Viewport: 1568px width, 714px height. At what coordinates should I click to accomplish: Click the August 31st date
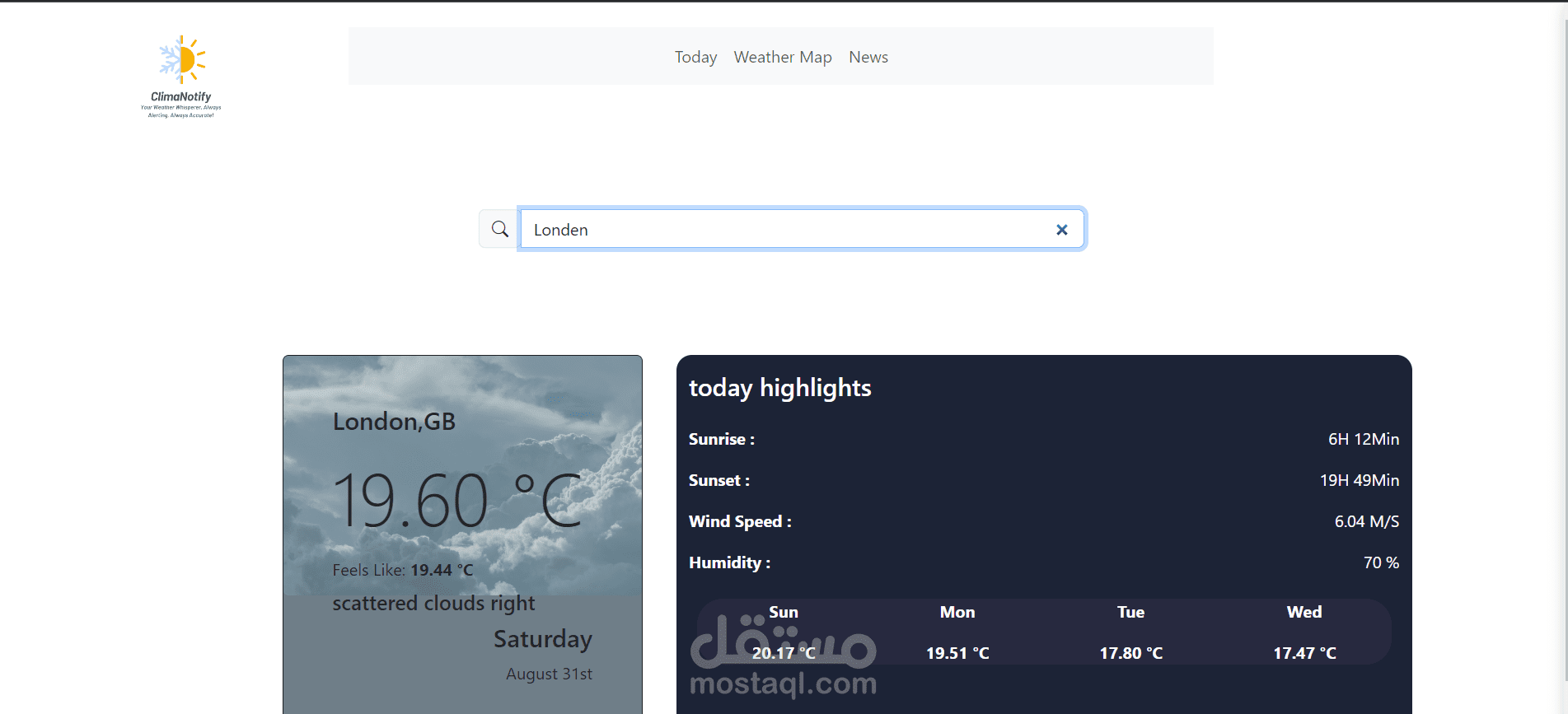click(x=549, y=674)
